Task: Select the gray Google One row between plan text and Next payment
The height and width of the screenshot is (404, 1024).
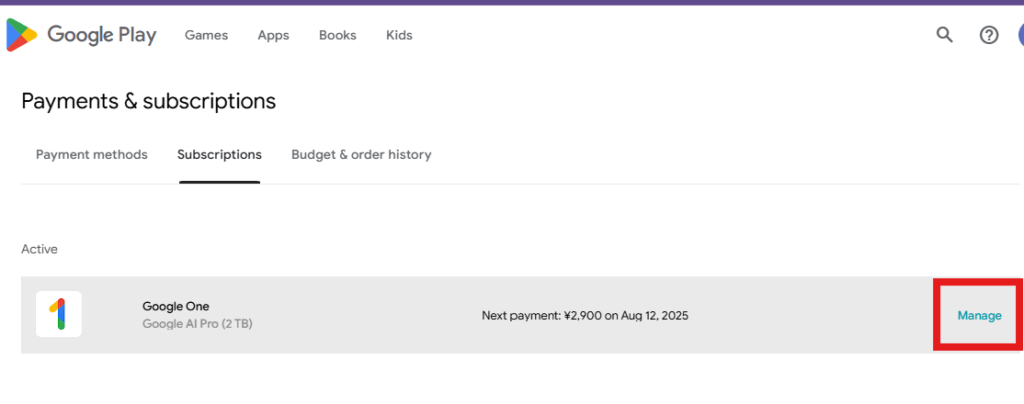Action: click(x=366, y=315)
